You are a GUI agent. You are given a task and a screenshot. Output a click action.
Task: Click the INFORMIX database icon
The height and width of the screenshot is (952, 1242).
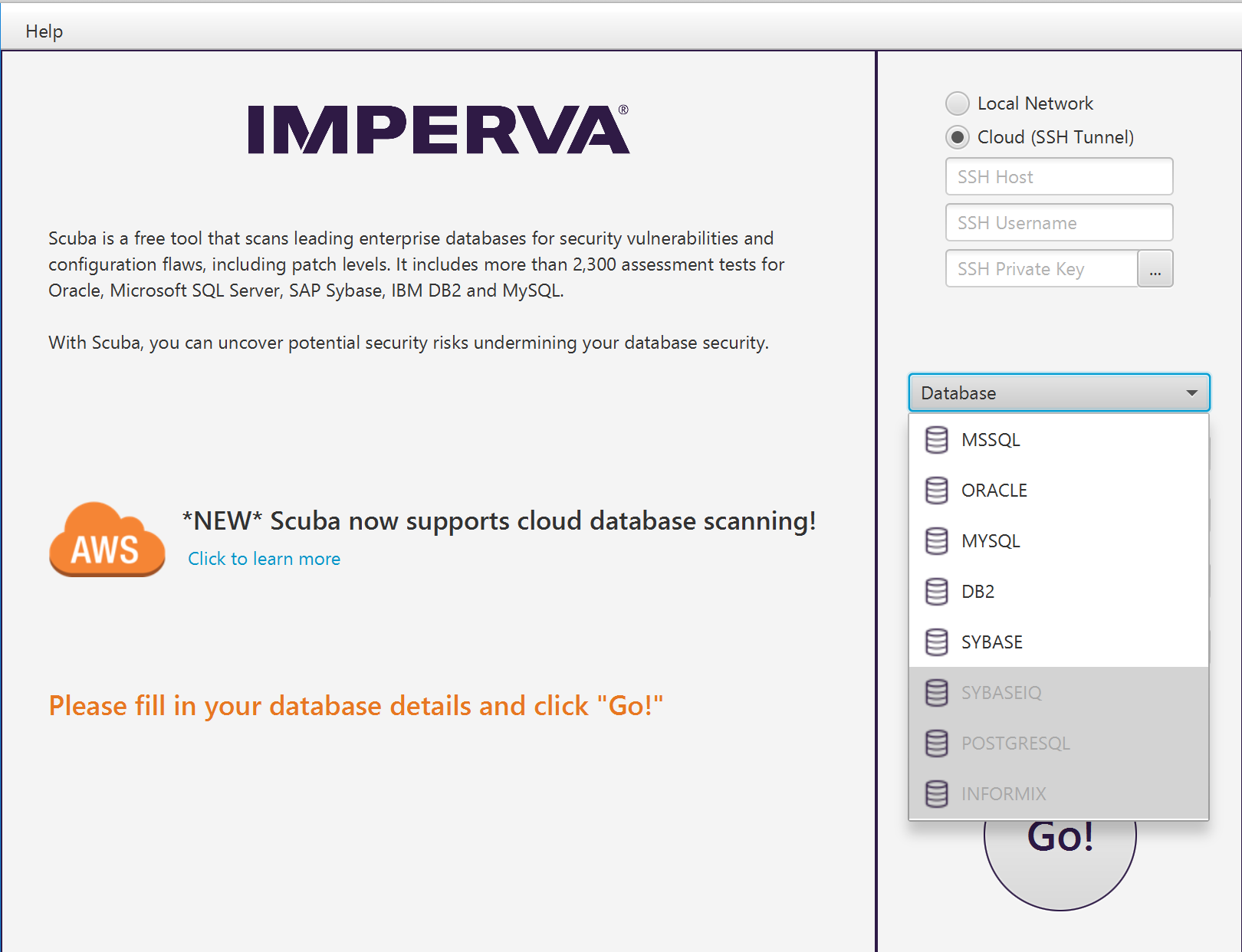(936, 794)
